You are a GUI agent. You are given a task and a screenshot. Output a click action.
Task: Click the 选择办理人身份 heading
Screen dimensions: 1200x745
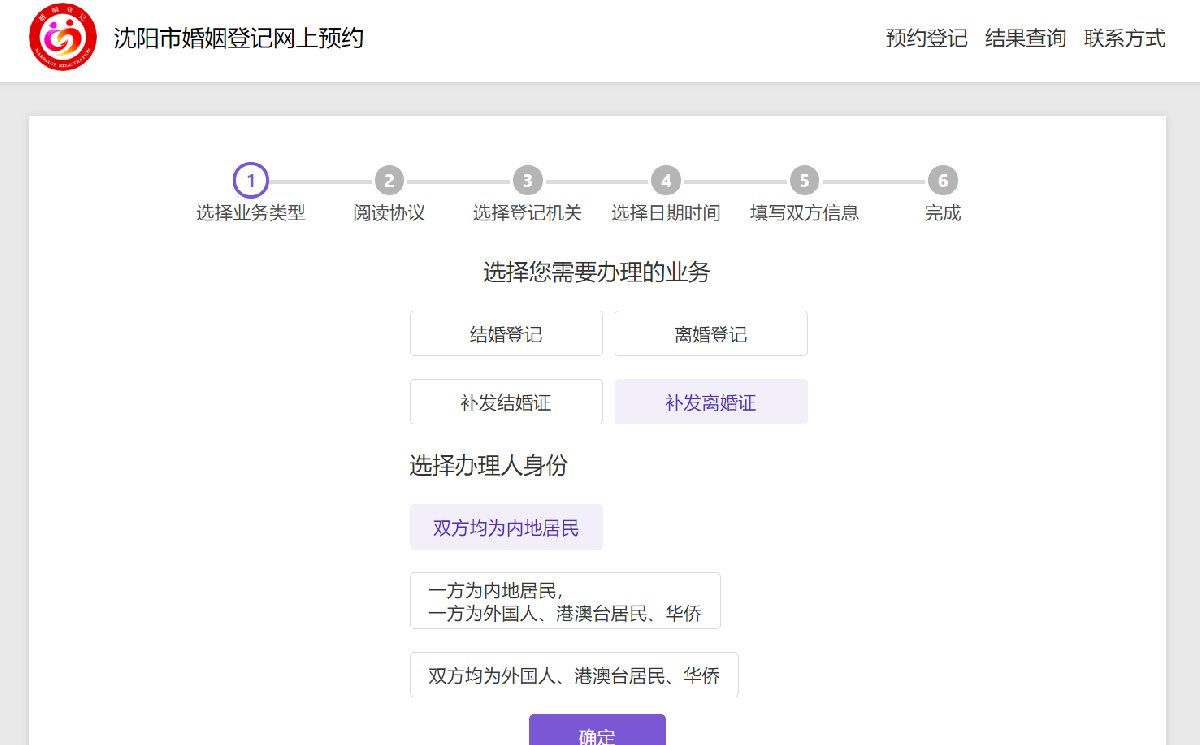click(489, 465)
